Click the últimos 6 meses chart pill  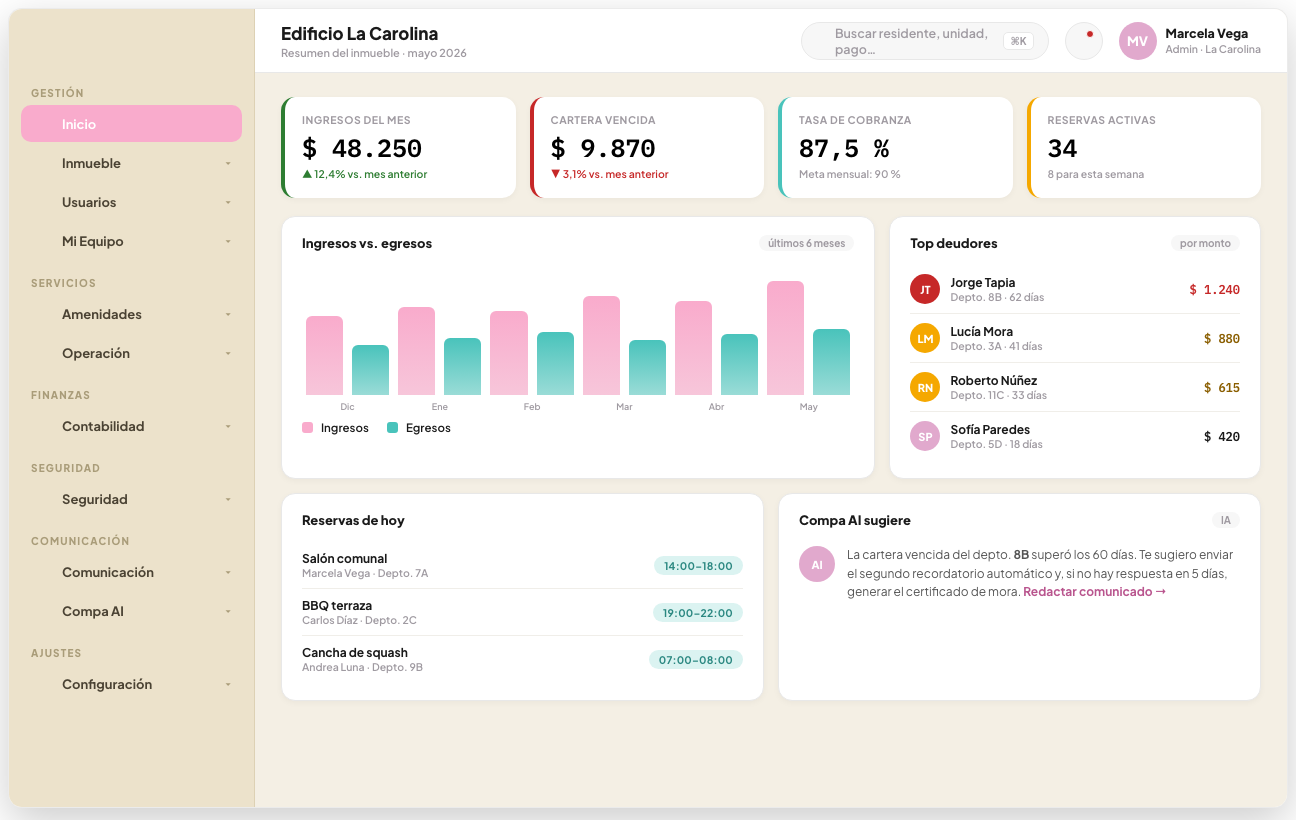806,243
